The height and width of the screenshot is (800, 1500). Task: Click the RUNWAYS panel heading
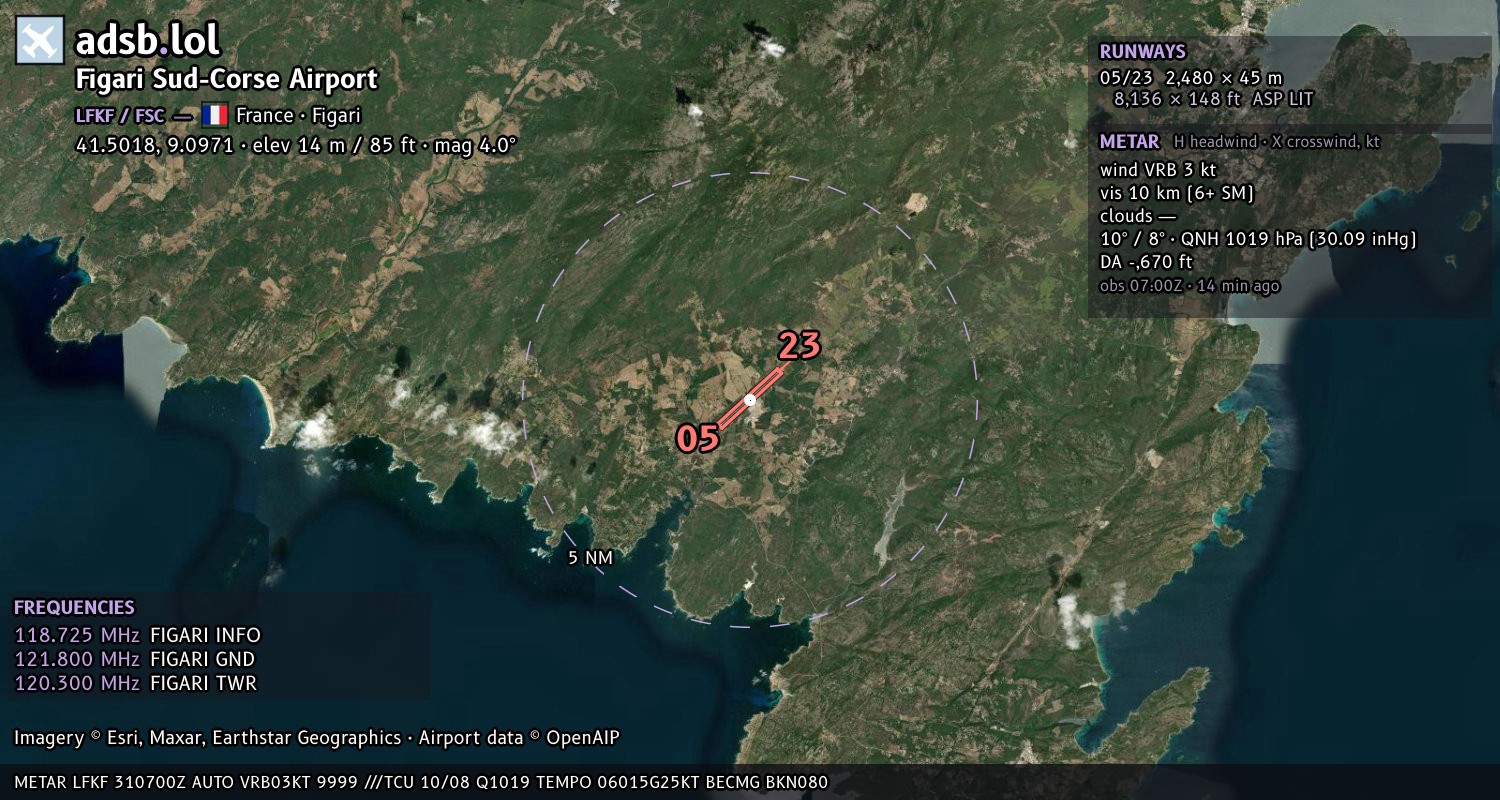[1142, 52]
